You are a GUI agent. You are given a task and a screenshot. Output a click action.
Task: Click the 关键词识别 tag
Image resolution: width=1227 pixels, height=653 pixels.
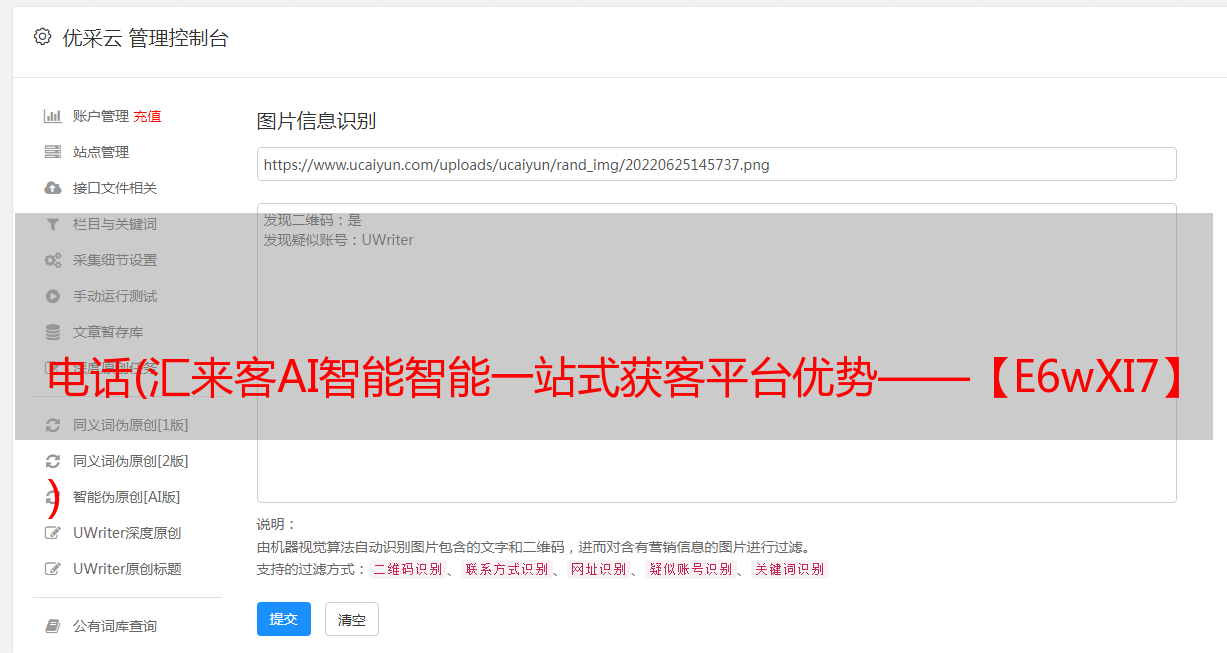point(790,569)
